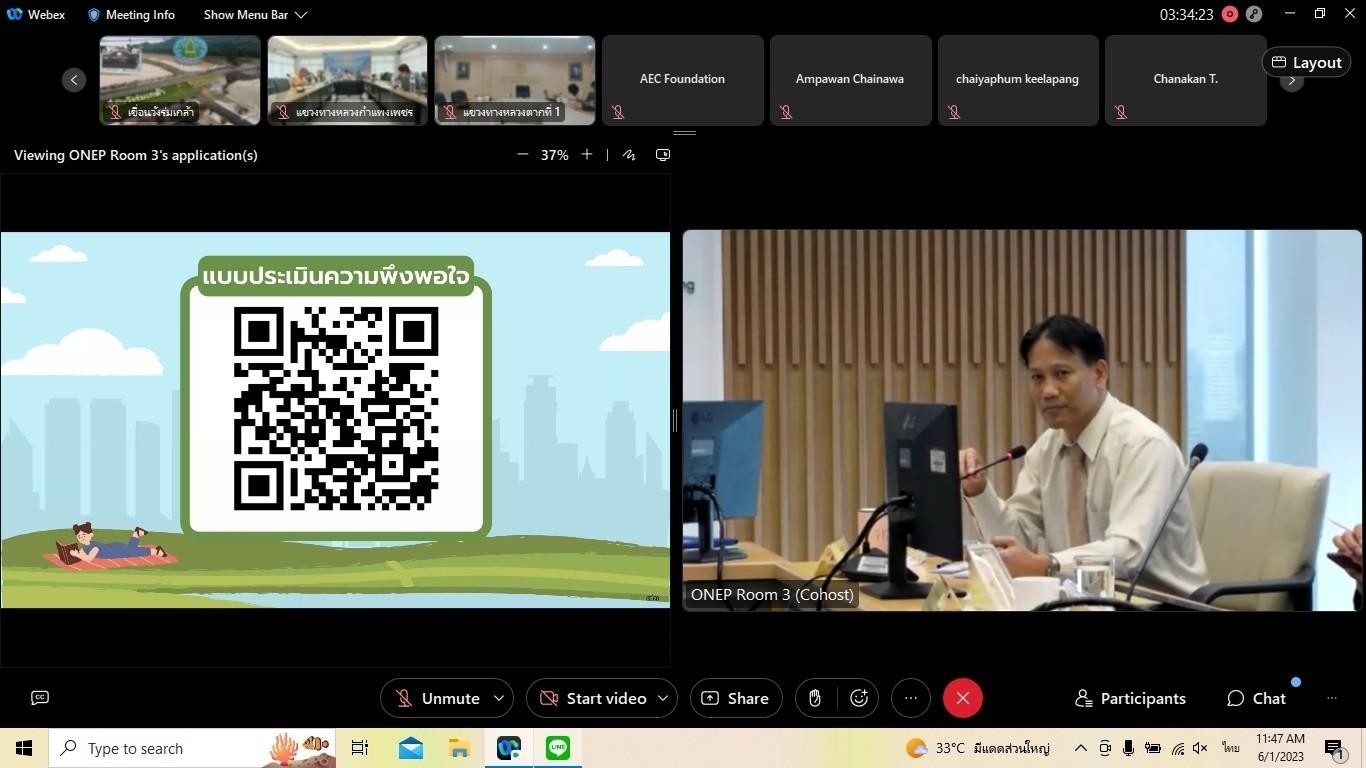Click the annotate icon beside zoom controls
Screen dimensions: 1366x768
pos(629,155)
